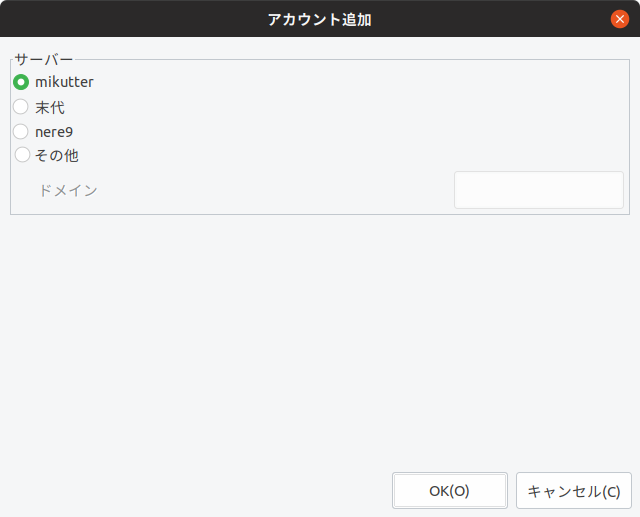Click the nere9 label text
This screenshot has width=640, height=517.
[x=54, y=131]
